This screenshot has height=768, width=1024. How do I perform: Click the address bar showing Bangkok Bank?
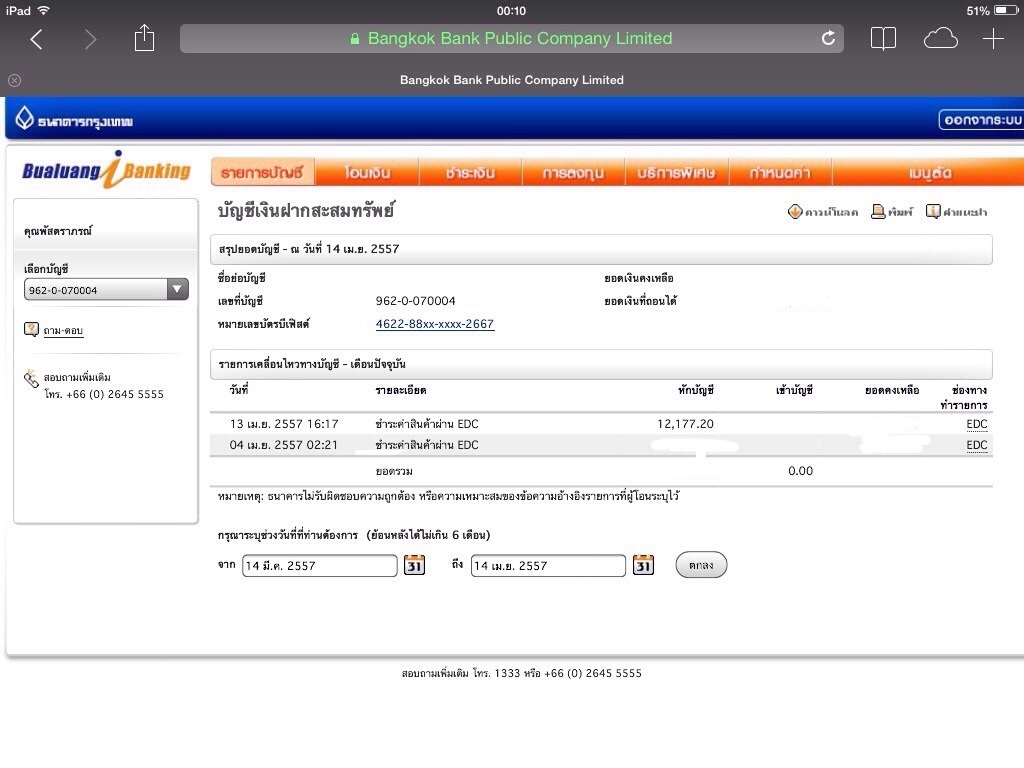click(x=512, y=39)
